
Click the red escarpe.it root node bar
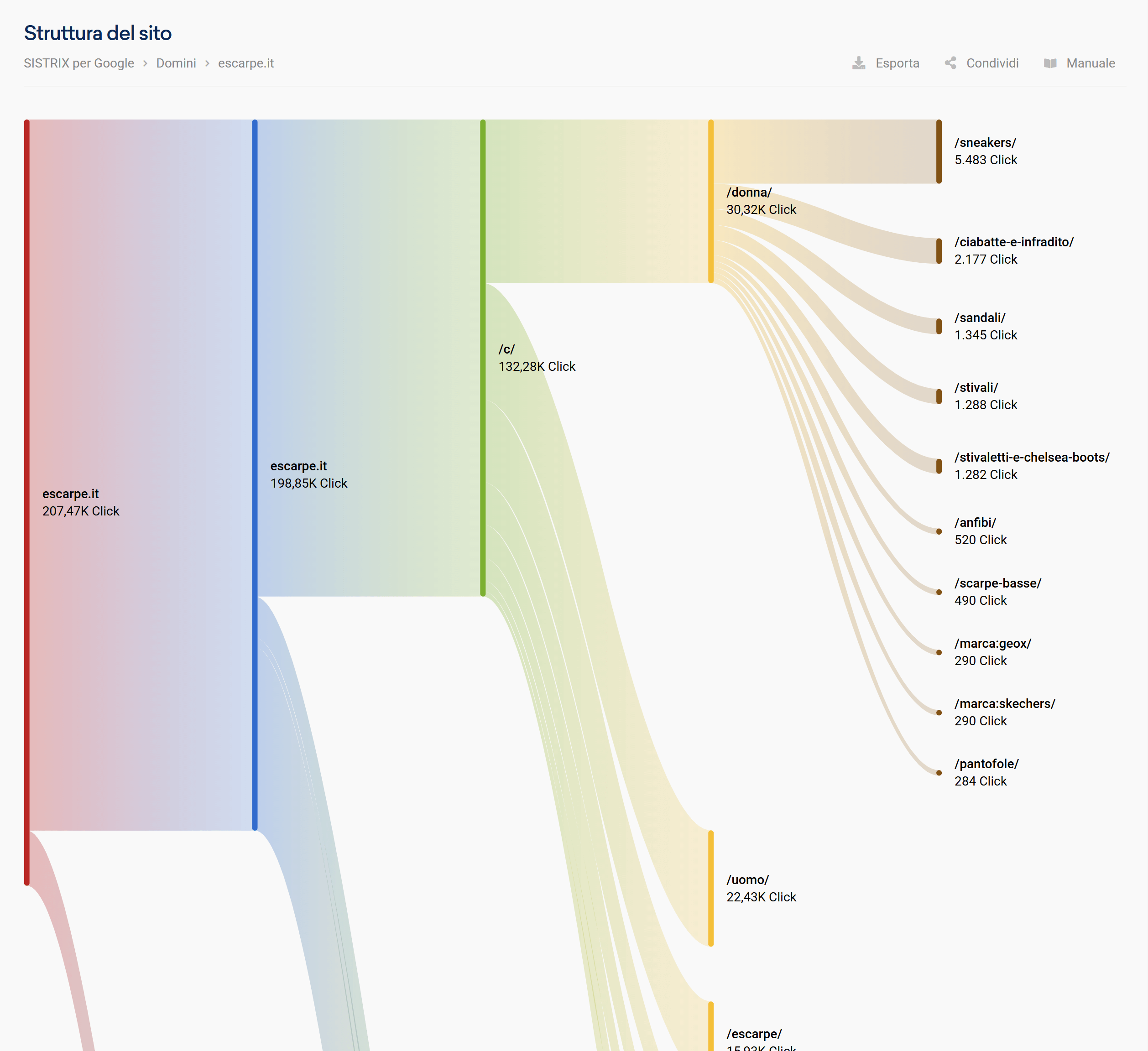pyautogui.click(x=27, y=502)
